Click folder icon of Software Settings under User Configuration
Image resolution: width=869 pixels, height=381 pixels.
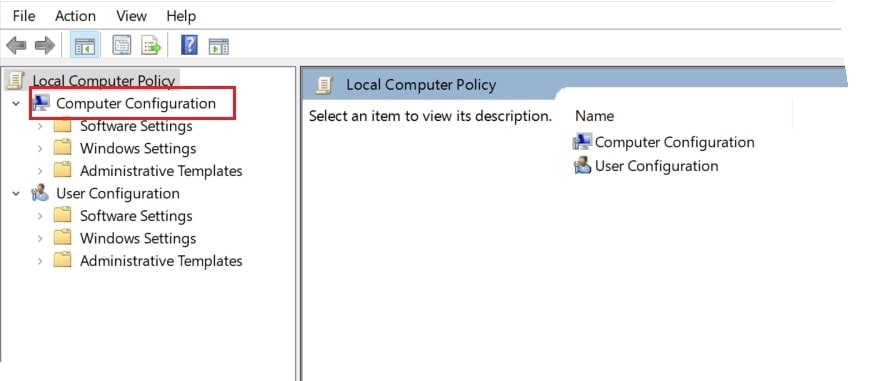point(63,215)
